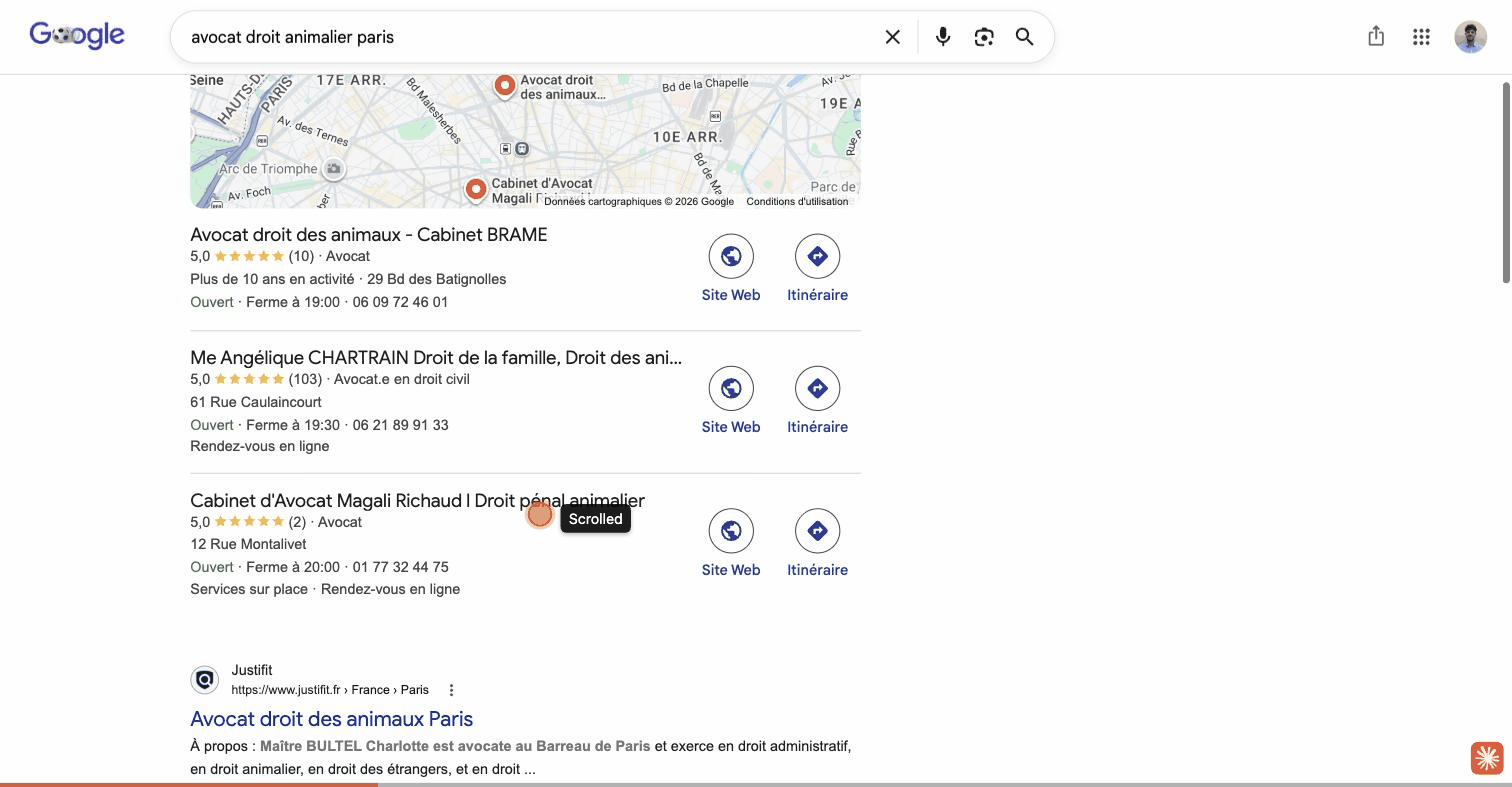The height and width of the screenshot is (787, 1512).
Task: Open the Google account avatar
Action: click(x=1470, y=37)
